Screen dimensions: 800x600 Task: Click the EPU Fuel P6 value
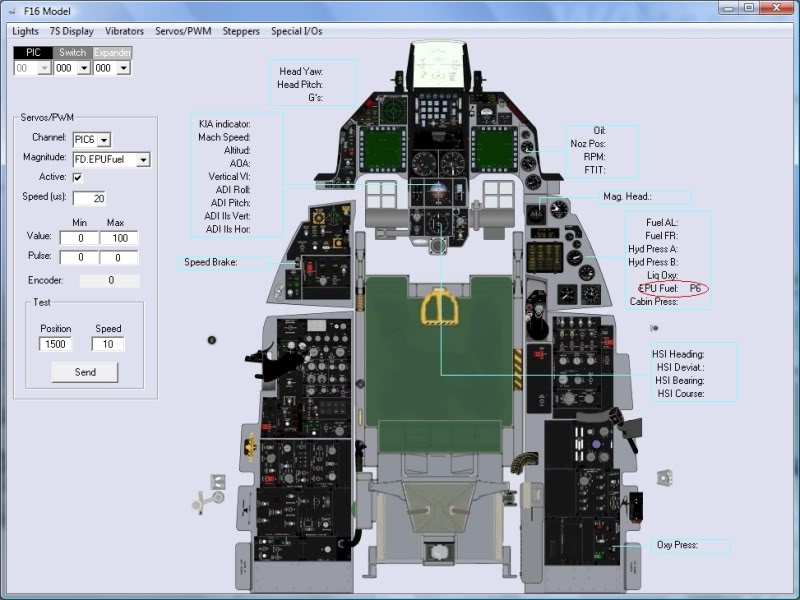695,289
